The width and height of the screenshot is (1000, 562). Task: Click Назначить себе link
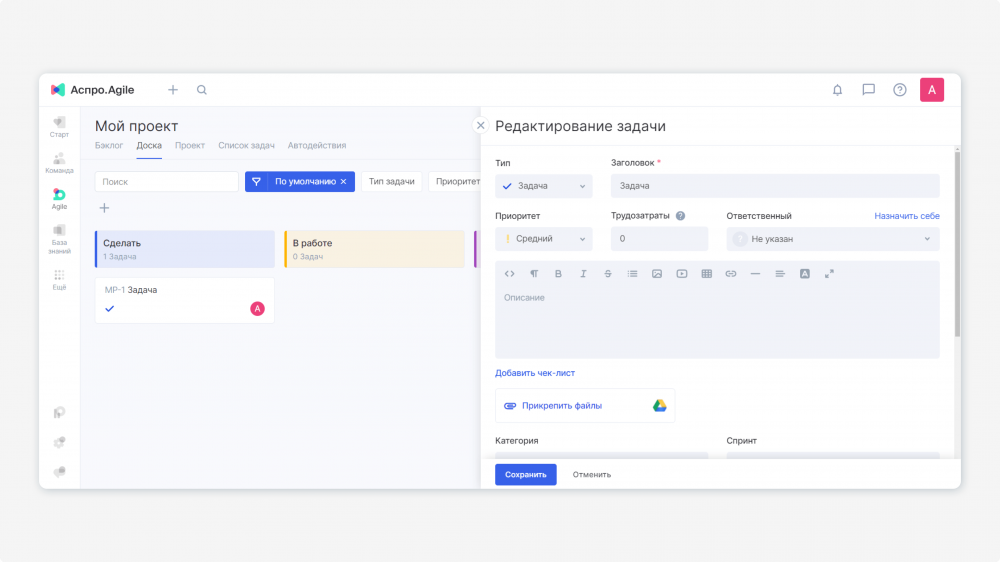pos(907,216)
